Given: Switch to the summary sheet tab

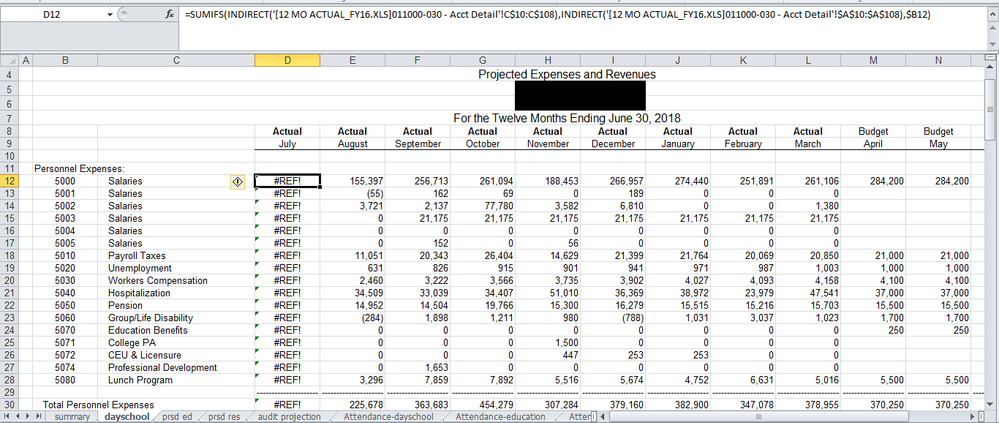Looking at the screenshot, I should tap(72, 417).
